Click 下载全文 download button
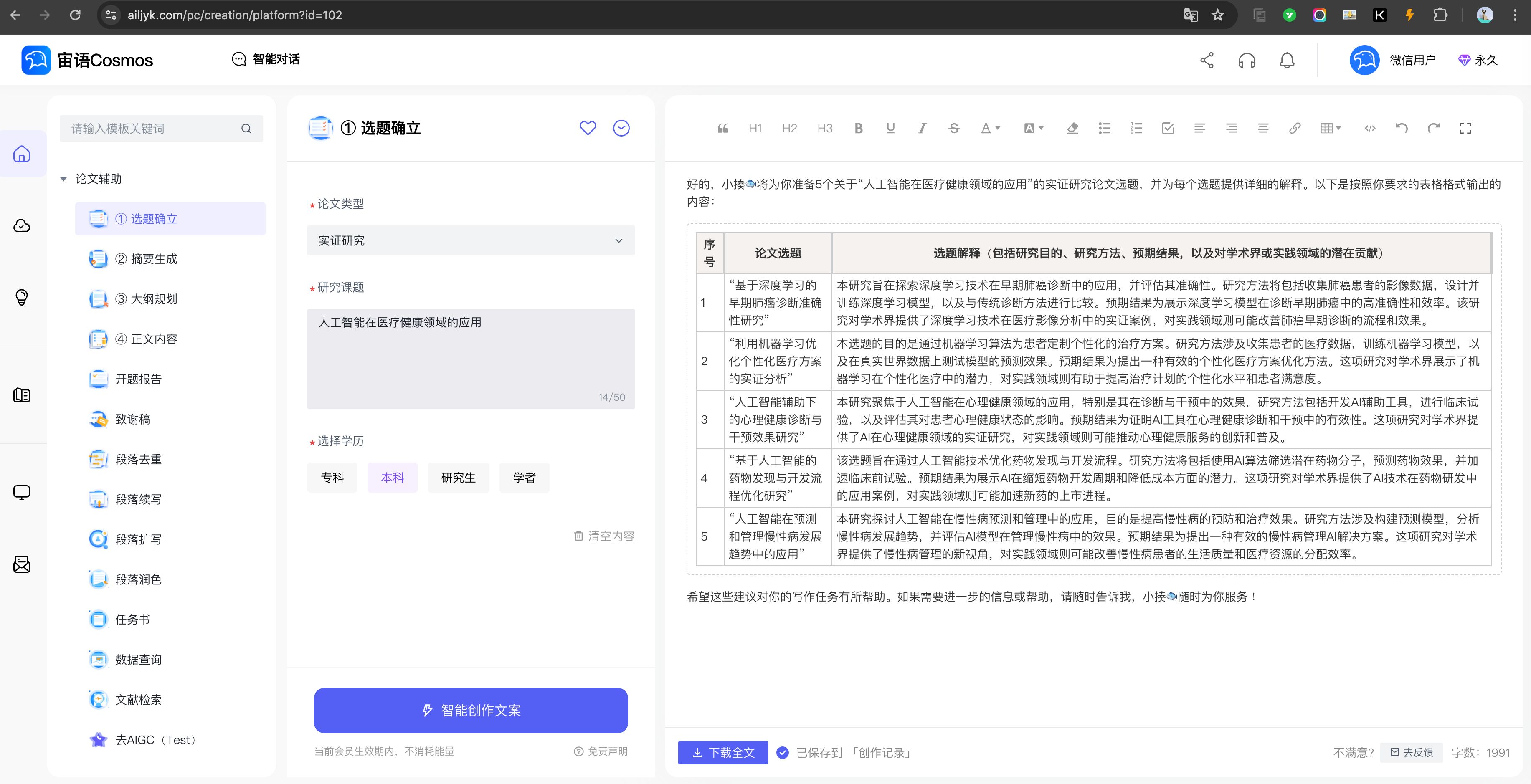This screenshot has height=784, width=1531. click(723, 753)
